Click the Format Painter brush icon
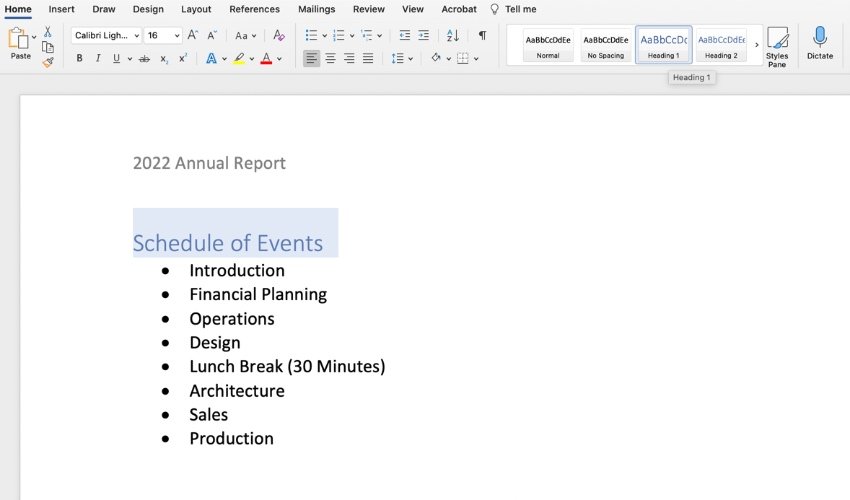 point(48,62)
